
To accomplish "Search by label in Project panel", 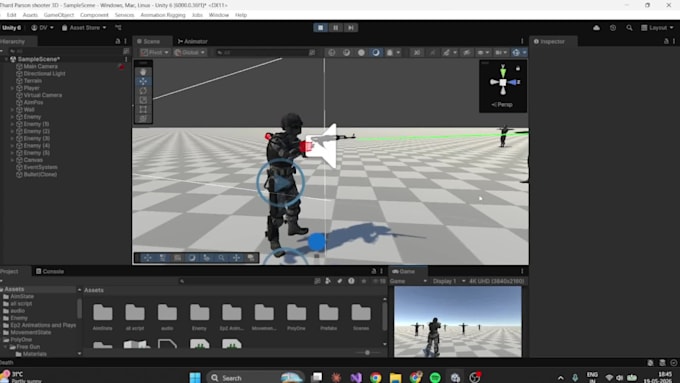I will [x=340, y=281].
